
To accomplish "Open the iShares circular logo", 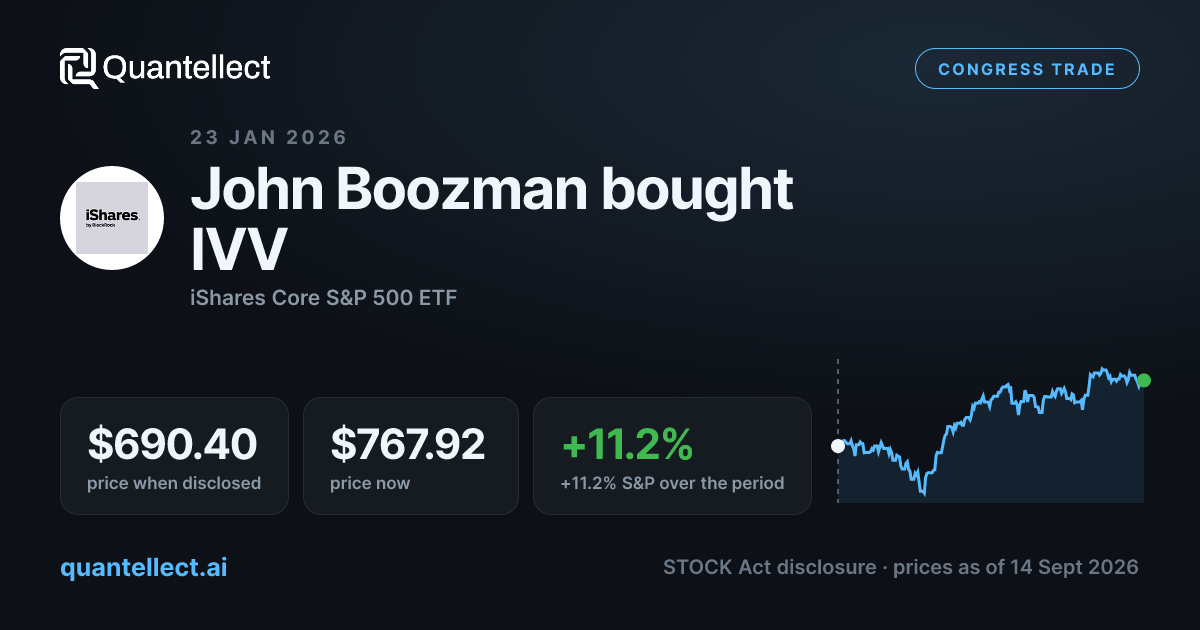I will pyautogui.click(x=112, y=218).
